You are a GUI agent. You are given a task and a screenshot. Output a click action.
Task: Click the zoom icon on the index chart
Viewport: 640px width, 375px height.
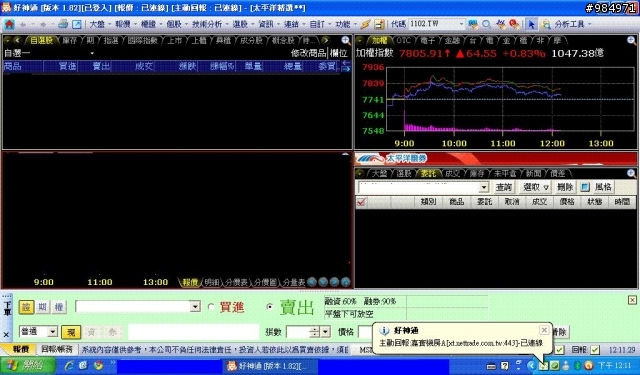click(x=631, y=40)
